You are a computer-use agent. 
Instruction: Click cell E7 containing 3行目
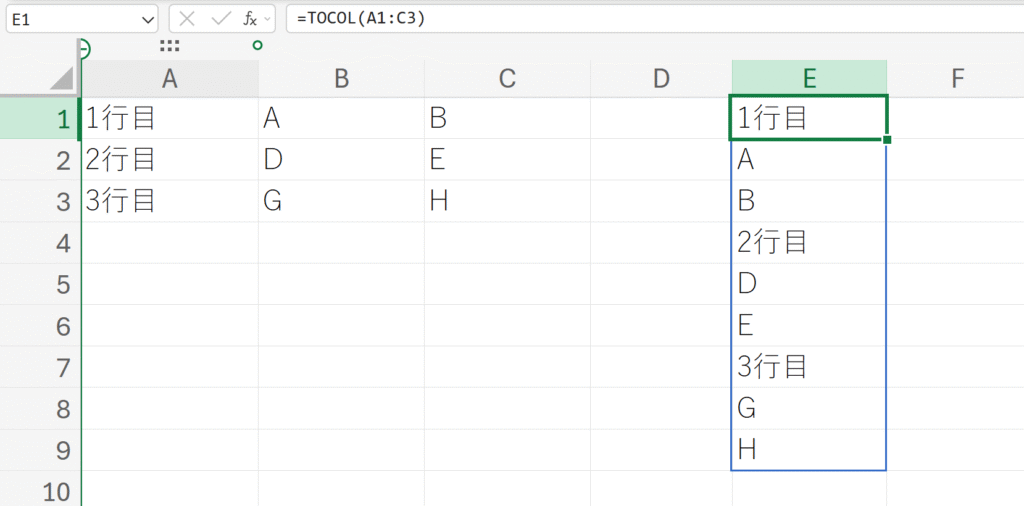coord(809,367)
